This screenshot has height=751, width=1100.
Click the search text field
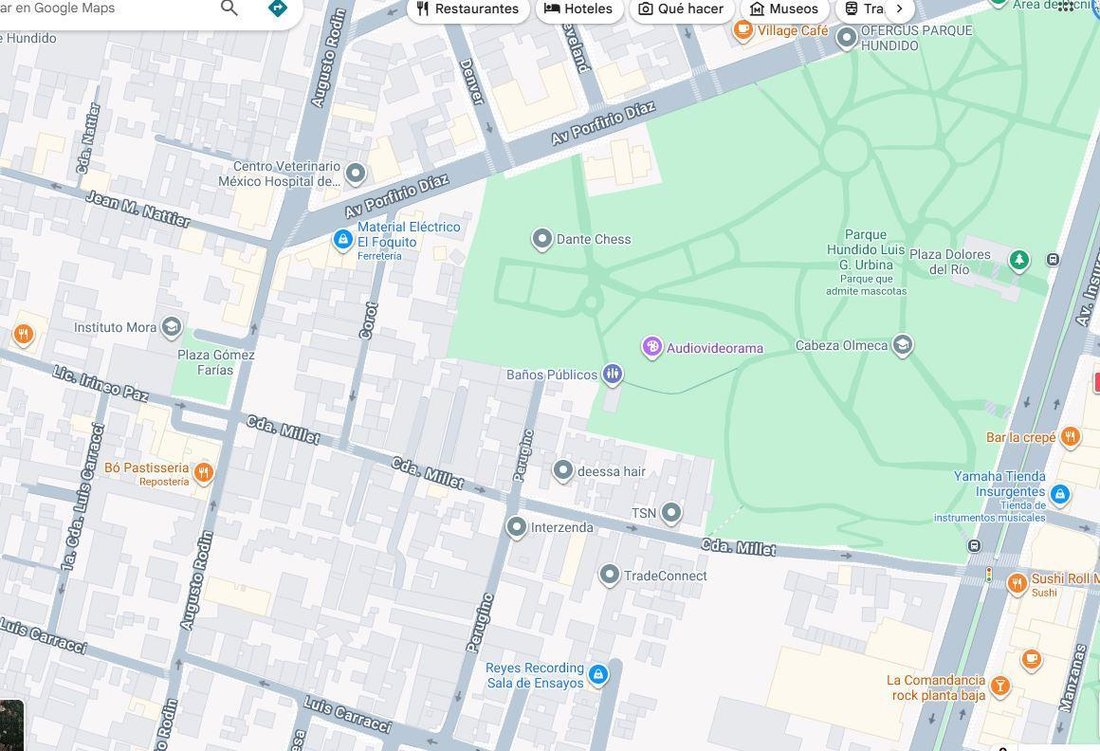click(105, 8)
